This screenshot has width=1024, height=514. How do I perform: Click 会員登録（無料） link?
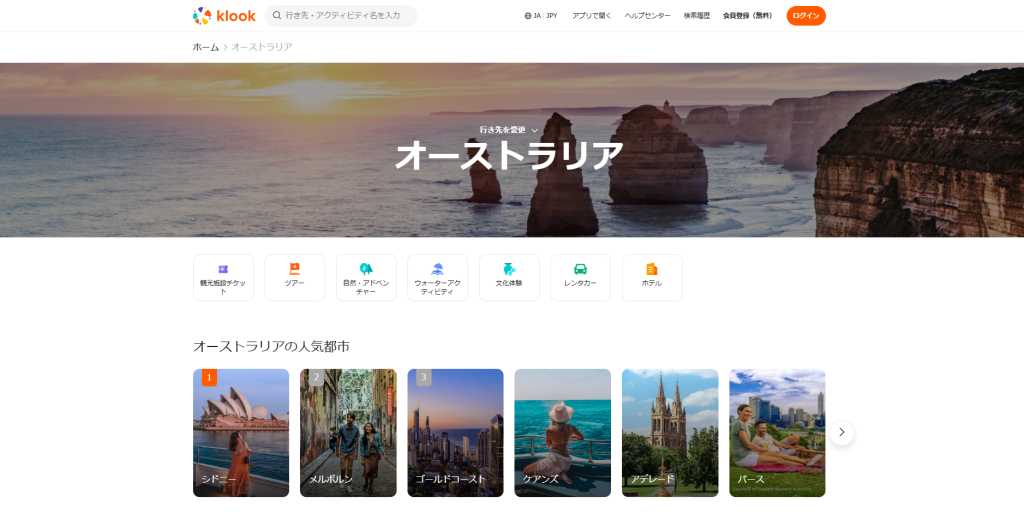click(x=748, y=16)
